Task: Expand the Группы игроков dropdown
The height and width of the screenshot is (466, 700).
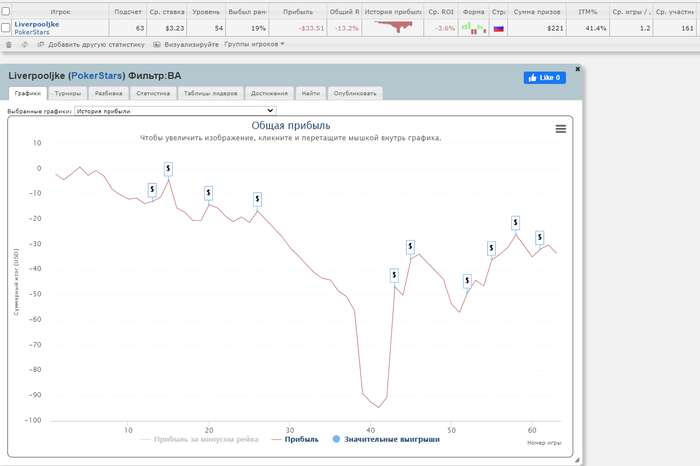Action: [254, 44]
